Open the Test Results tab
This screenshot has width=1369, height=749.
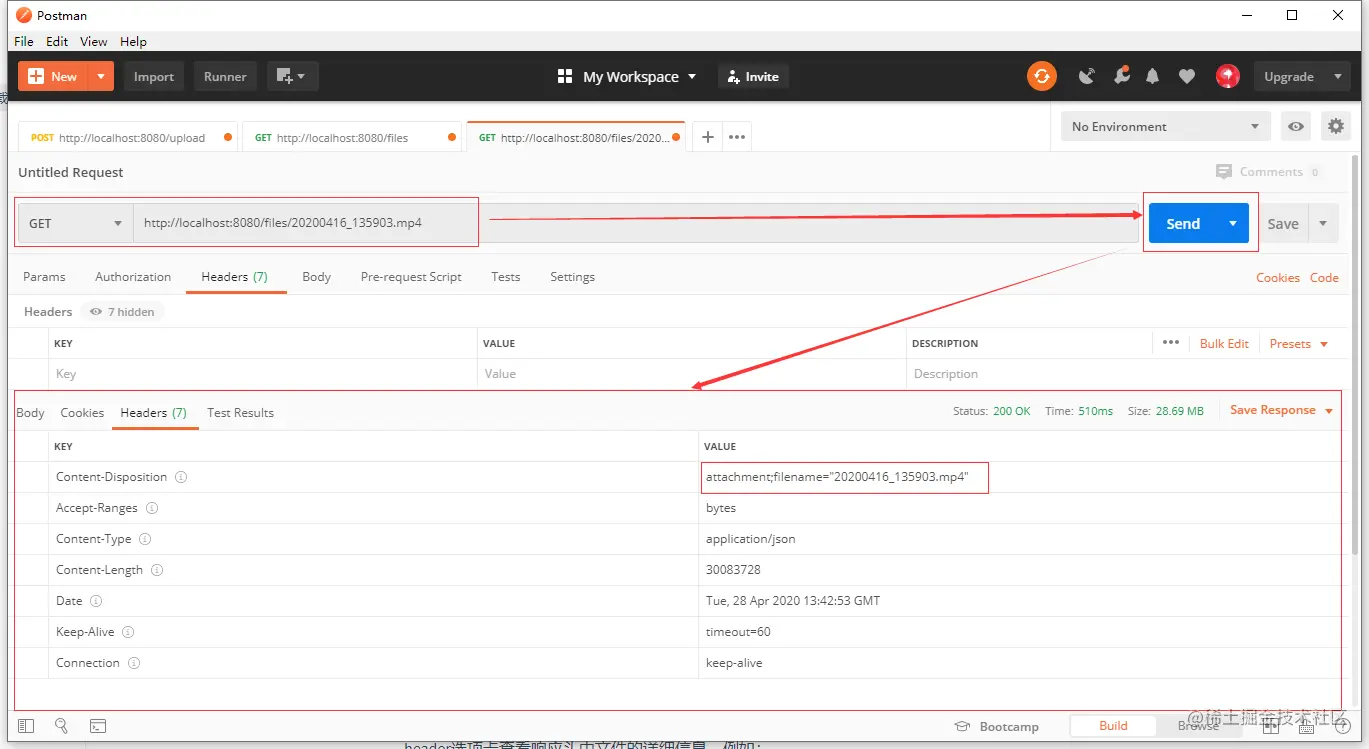coord(240,413)
